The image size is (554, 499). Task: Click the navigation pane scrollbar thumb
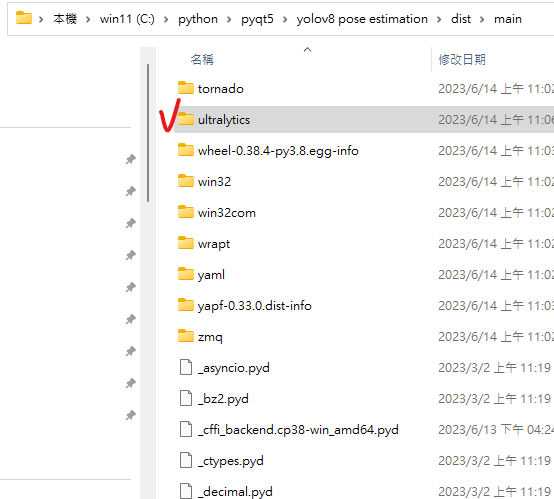[148, 133]
